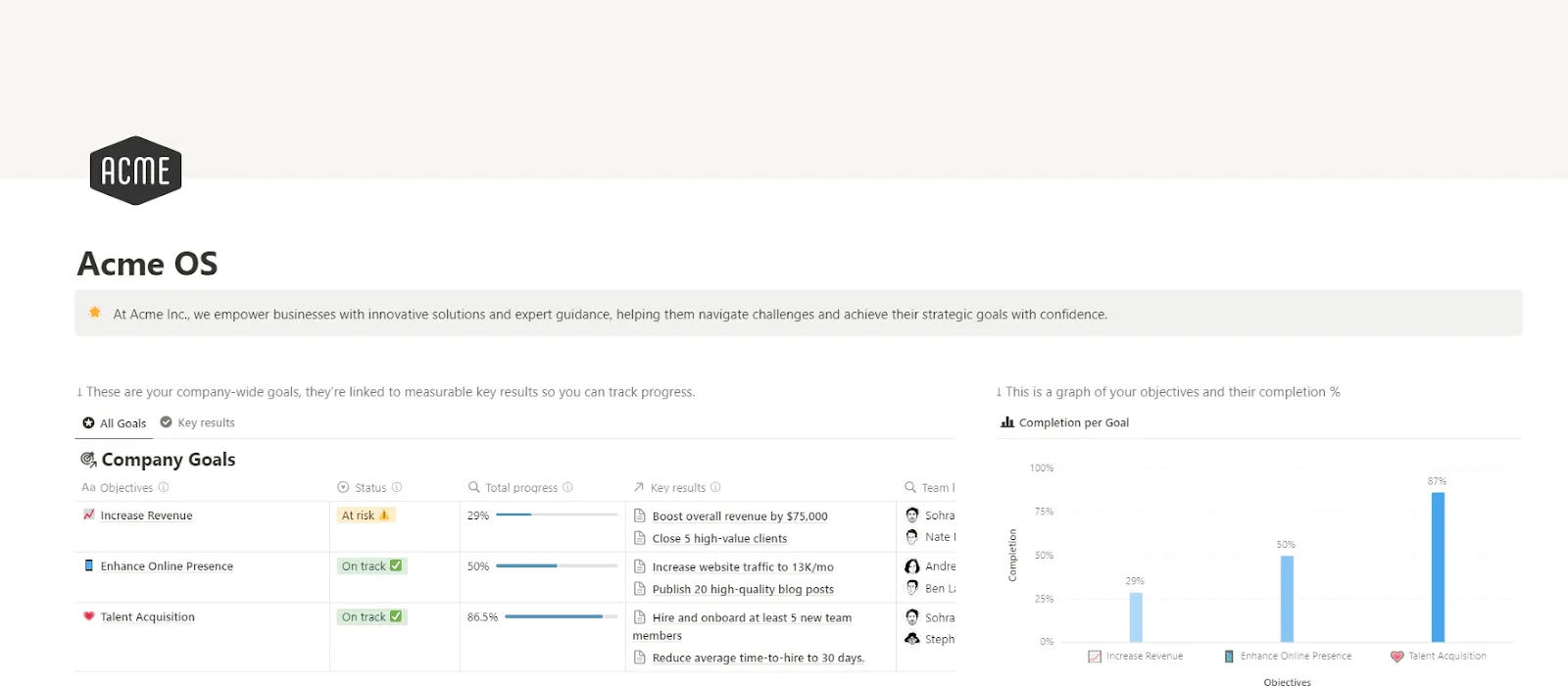This screenshot has height=686, width=1568.
Task: Click the Key results arrow icon
Action: pyautogui.click(x=639, y=487)
